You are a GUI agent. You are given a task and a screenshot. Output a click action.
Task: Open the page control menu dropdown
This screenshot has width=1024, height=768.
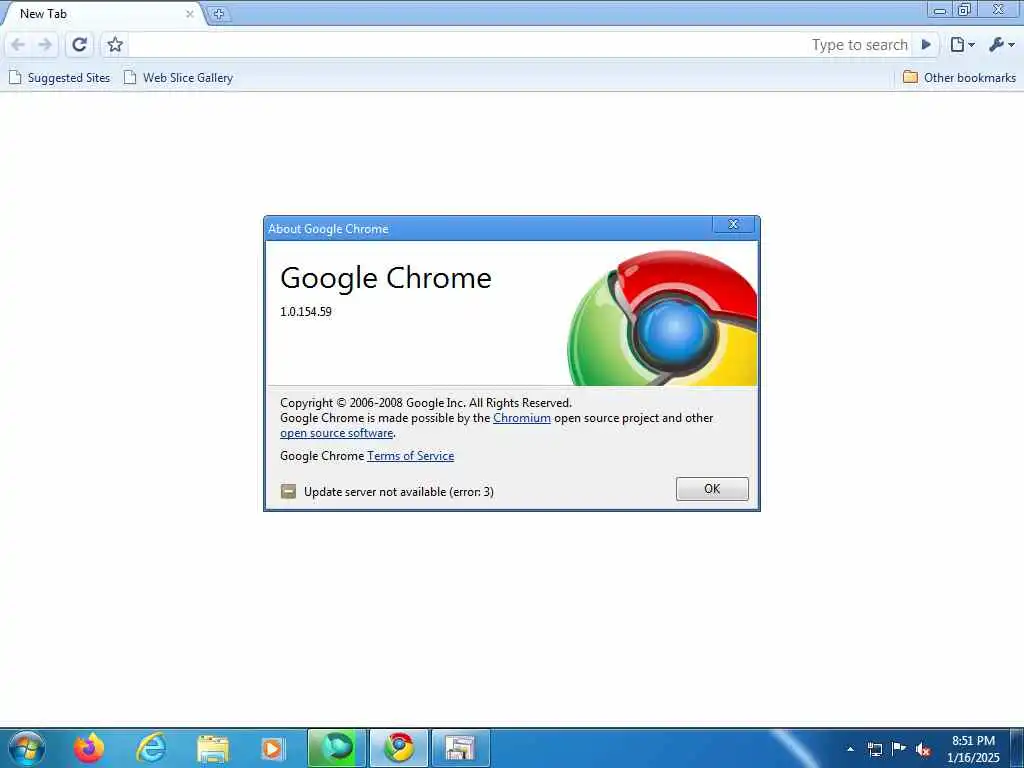tap(963, 44)
